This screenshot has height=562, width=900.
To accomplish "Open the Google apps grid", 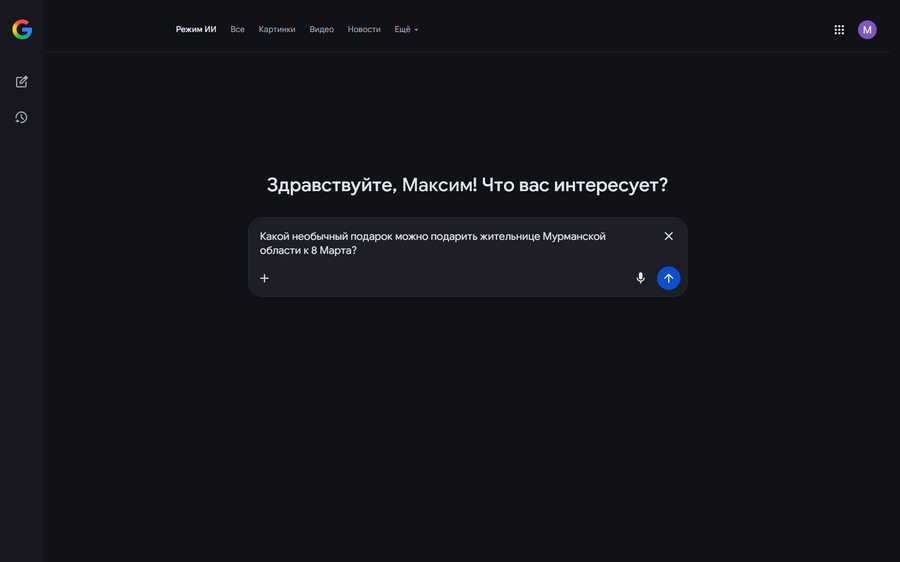I will click(x=839, y=30).
